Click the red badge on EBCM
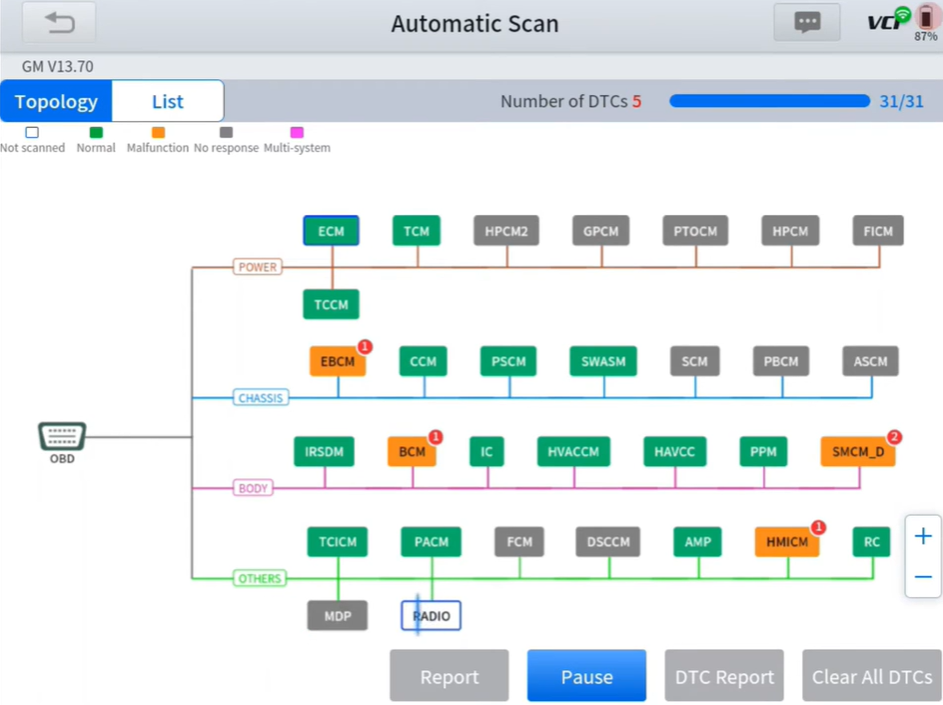The image size is (943, 705). pos(364,347)
